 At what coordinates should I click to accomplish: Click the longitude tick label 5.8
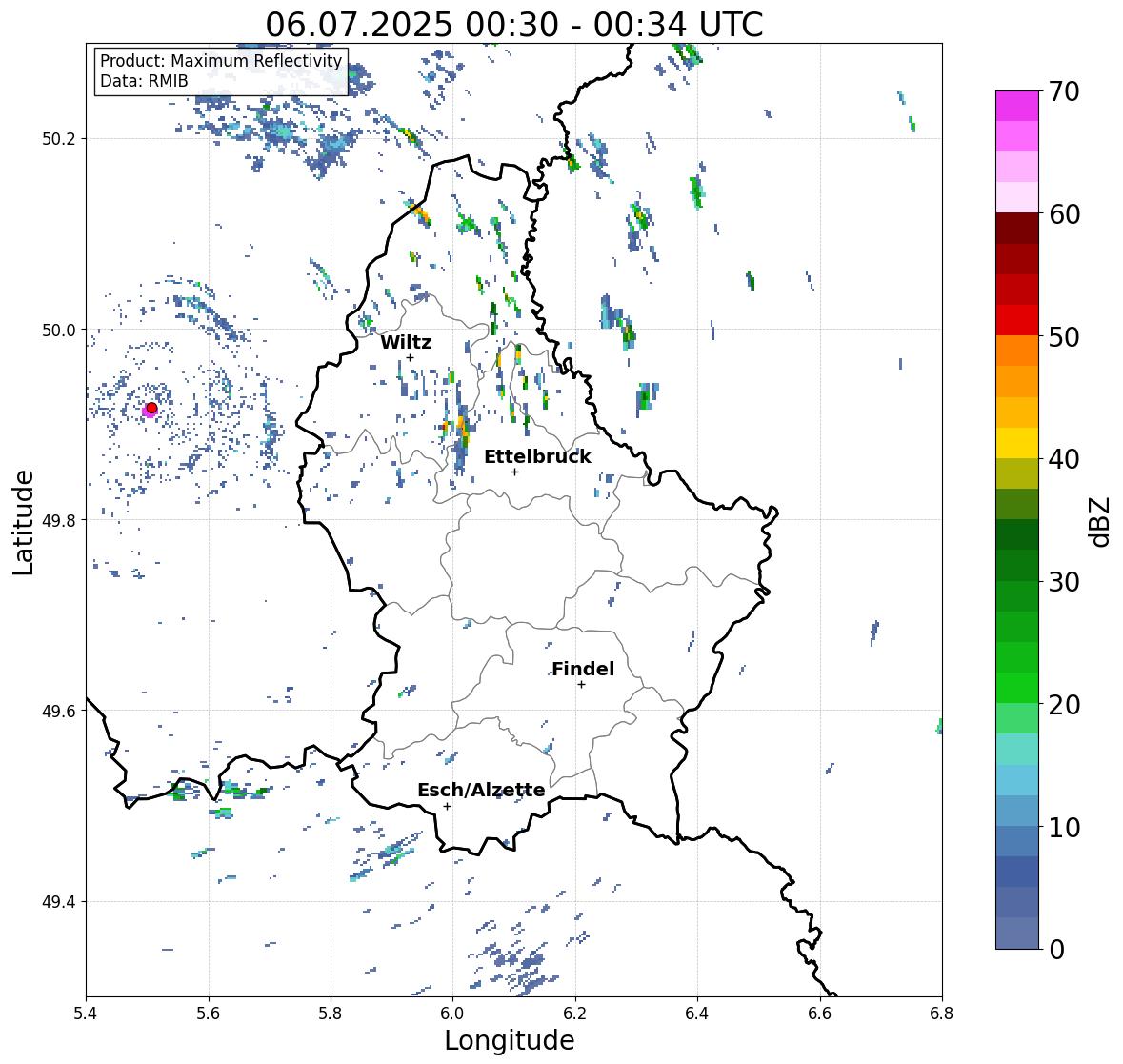click(331, 1014)
